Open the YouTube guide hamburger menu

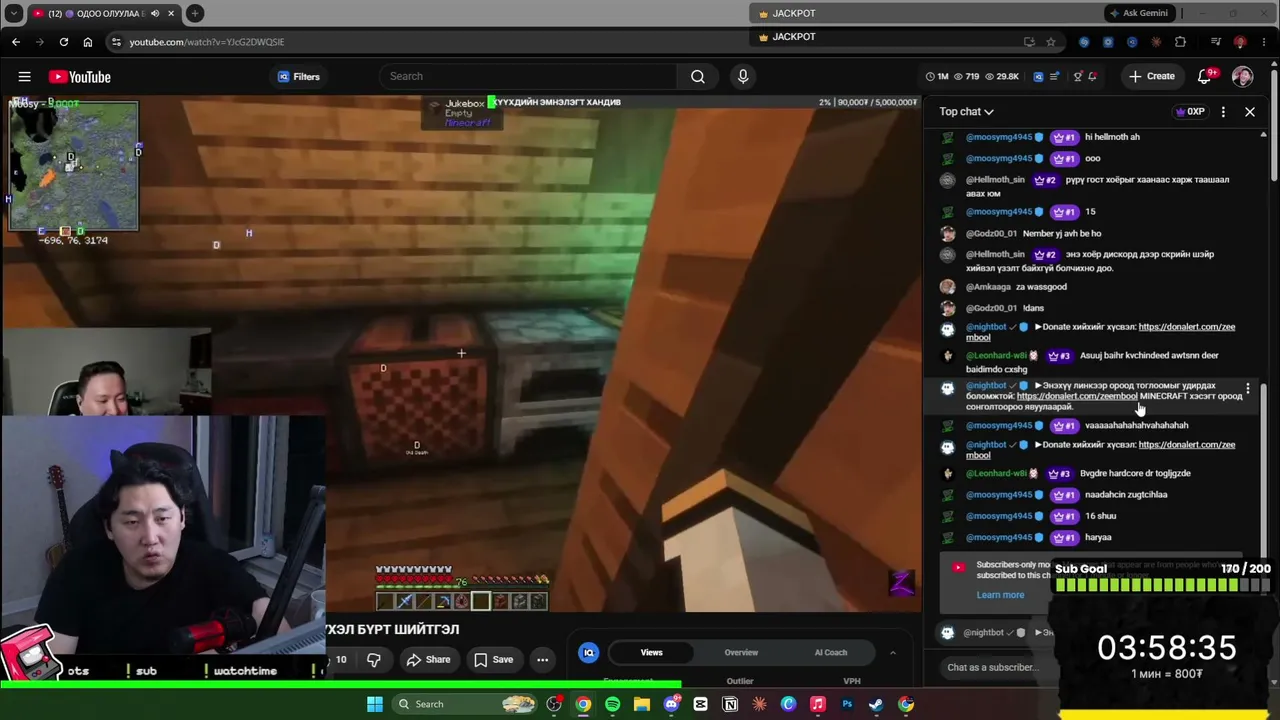[24, 77]
